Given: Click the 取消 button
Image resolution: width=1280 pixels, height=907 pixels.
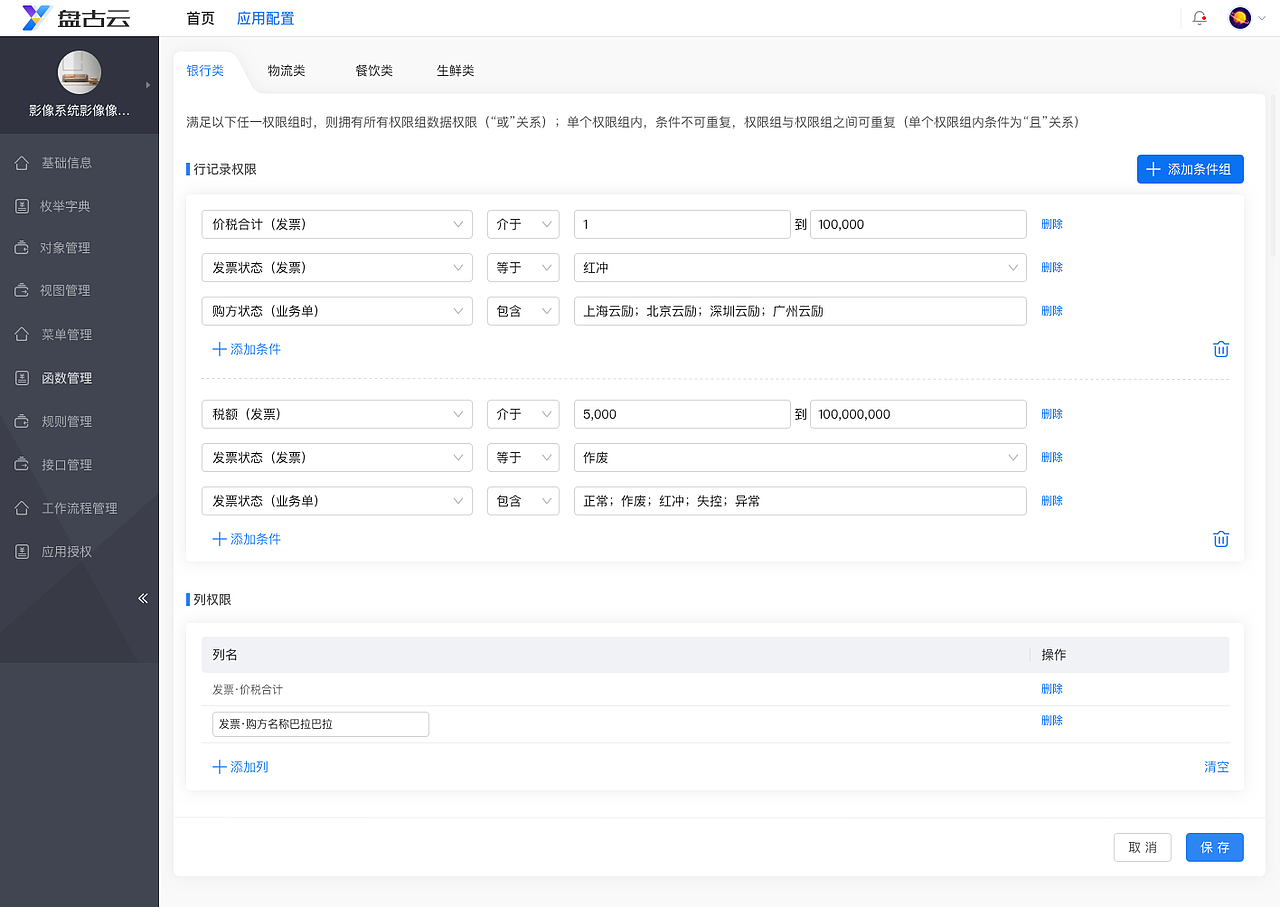Looking at the screenshot, I should pyautogui.click(x=1143, y=847).
